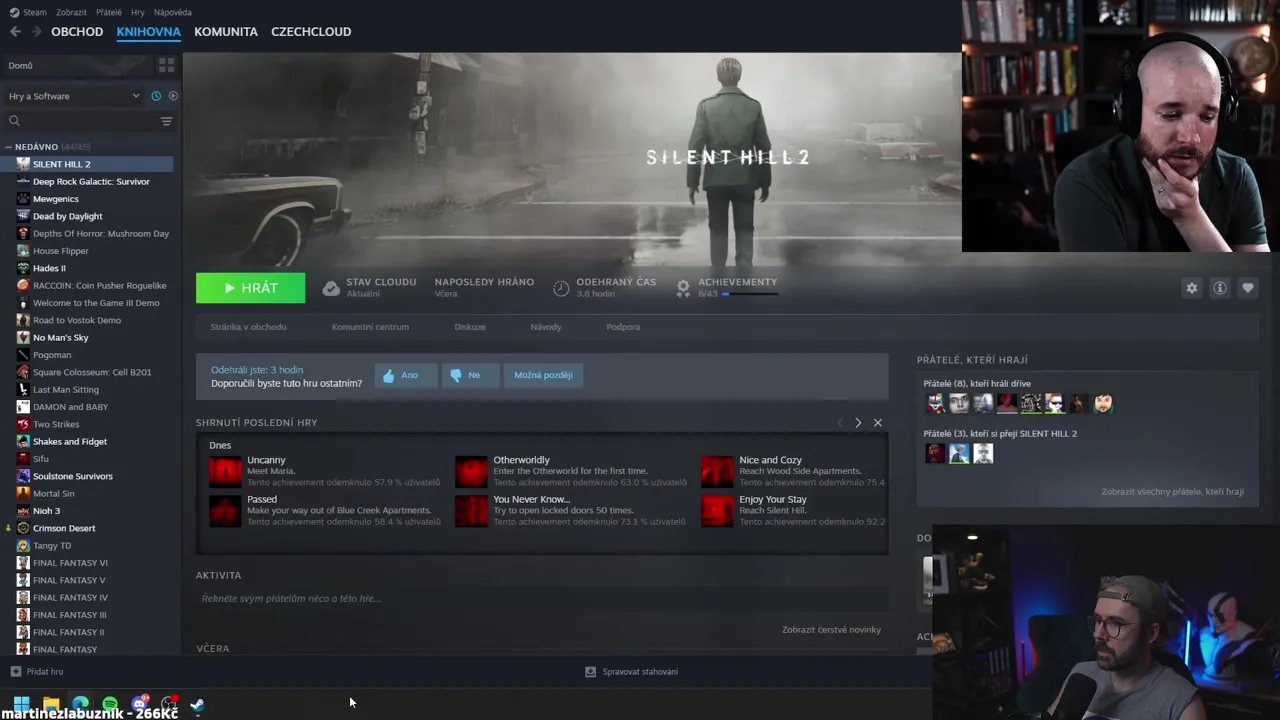Click the Otherworldly achievement icon

pyautogui.click(x=471, y=471)
